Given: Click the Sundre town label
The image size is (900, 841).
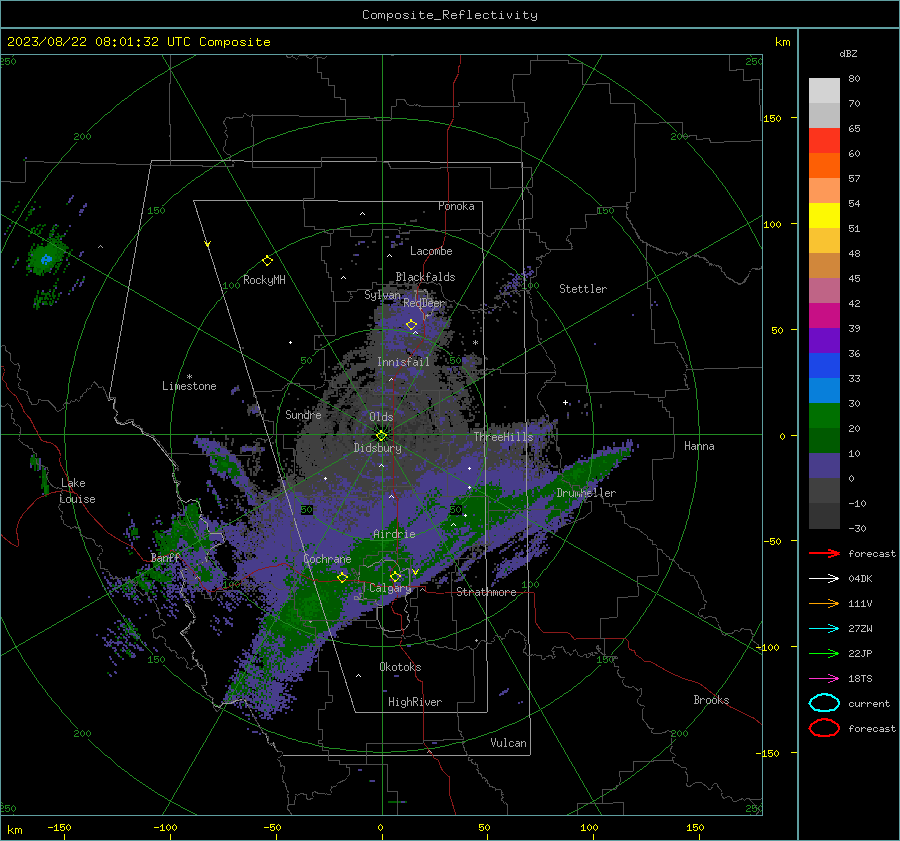Looking at the screenshot, I should pos(303,414).
